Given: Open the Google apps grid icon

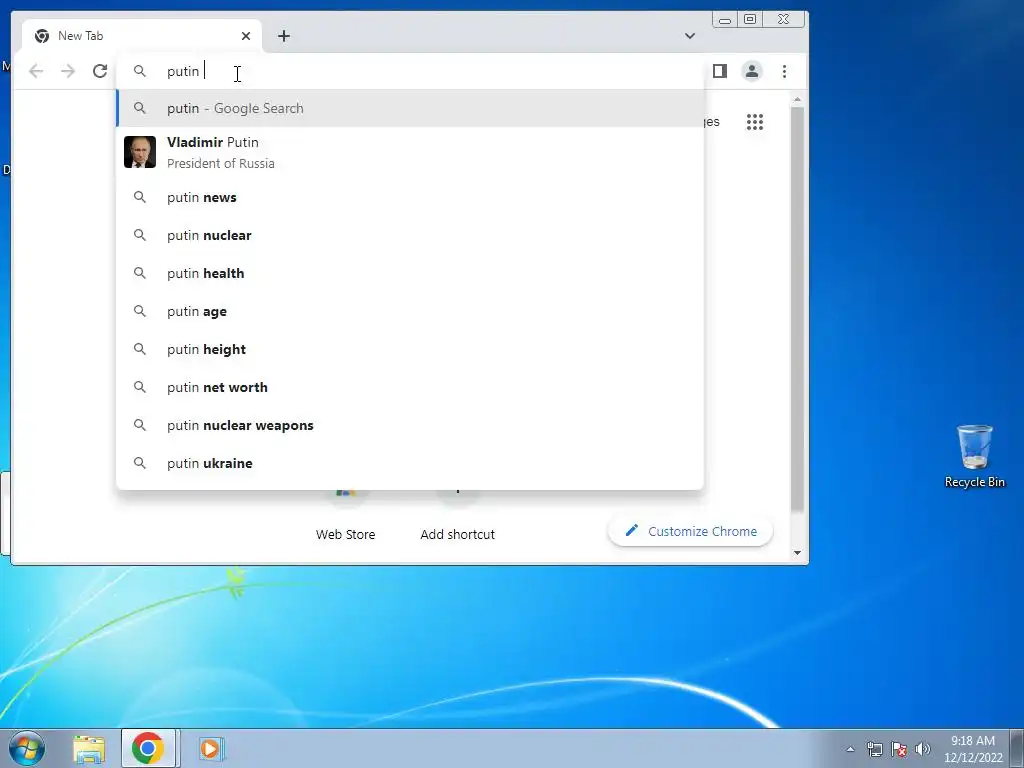Looking at the screenshot, I should pyautogui.click(x=755, y=122).
